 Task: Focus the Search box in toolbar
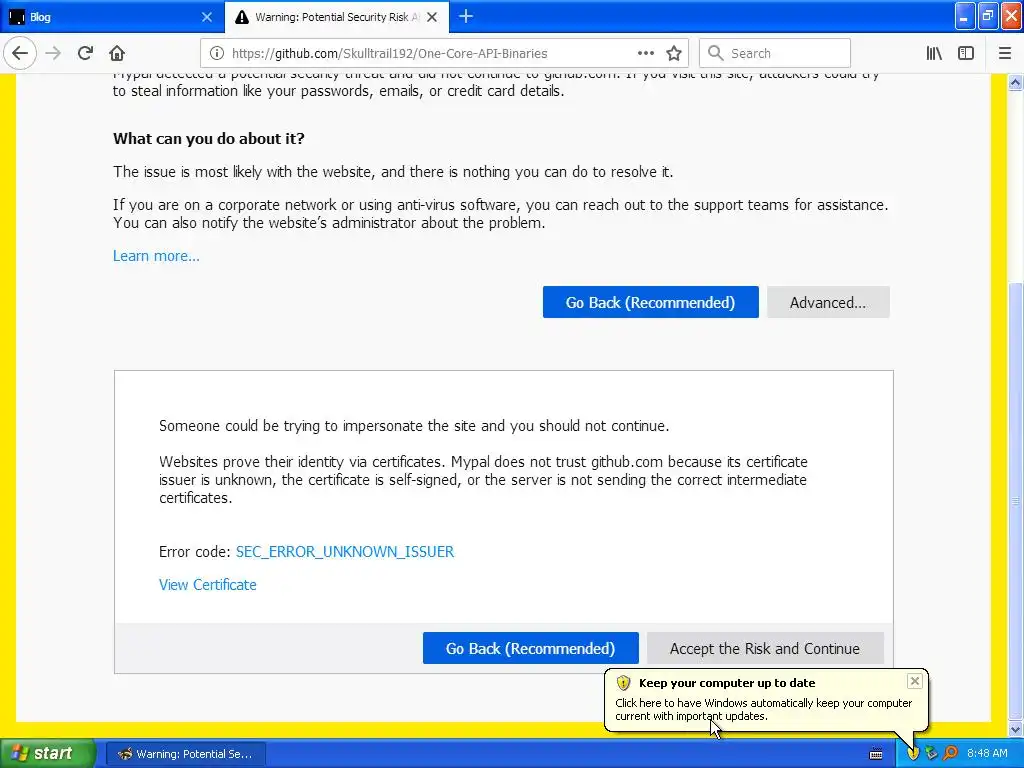[775, 54]
